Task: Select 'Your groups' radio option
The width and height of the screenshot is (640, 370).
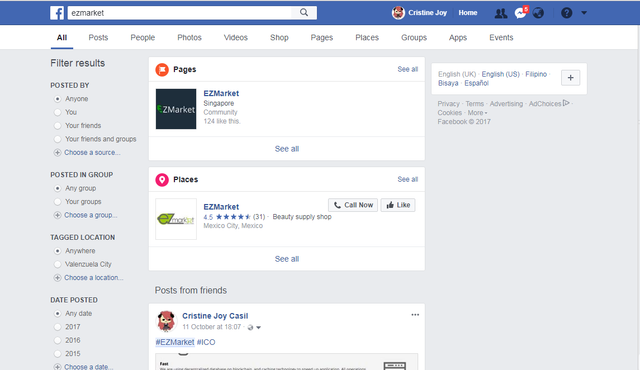Action: click(x=58, y=202)
